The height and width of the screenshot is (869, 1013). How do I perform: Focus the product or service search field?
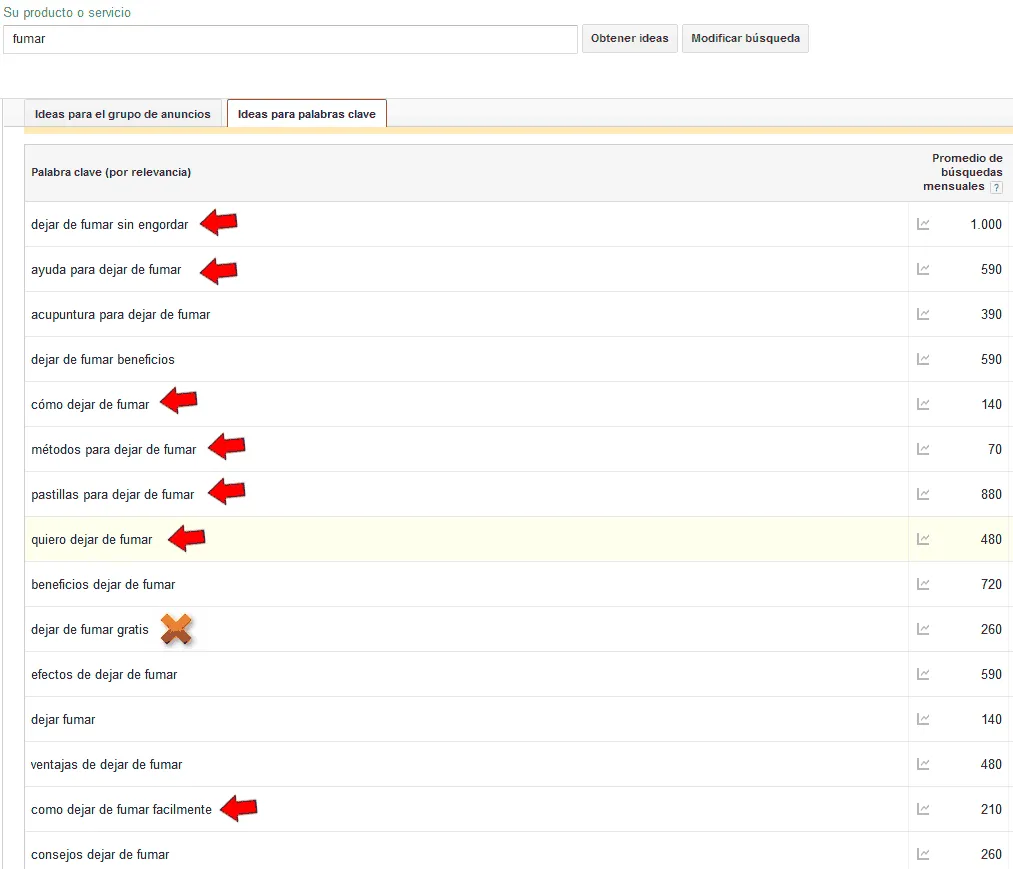pos(290,39)
